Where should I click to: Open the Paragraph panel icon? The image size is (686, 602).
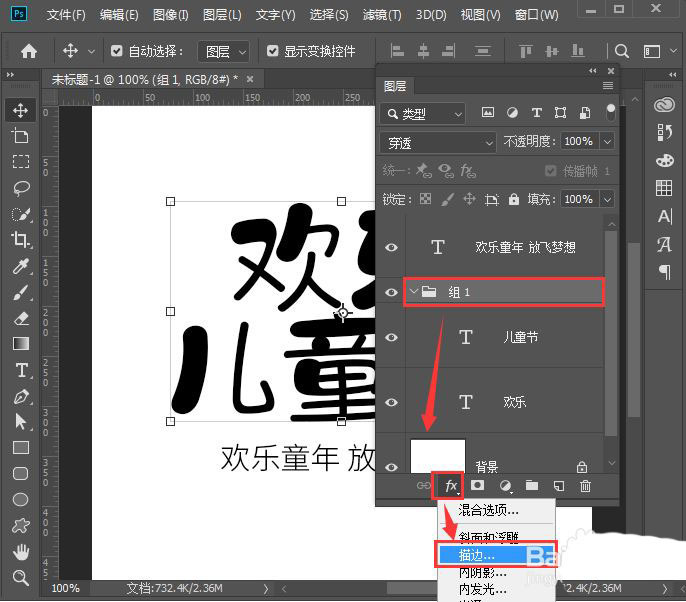tap(665, 272)
